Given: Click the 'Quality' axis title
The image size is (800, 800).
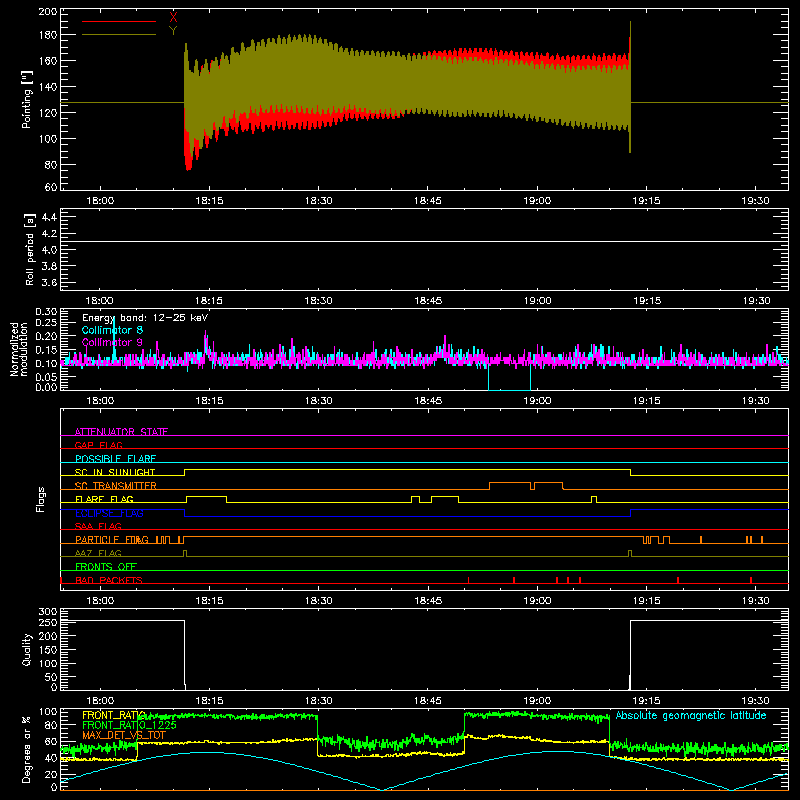Looking at the screenshot, I should click(27, 649).
